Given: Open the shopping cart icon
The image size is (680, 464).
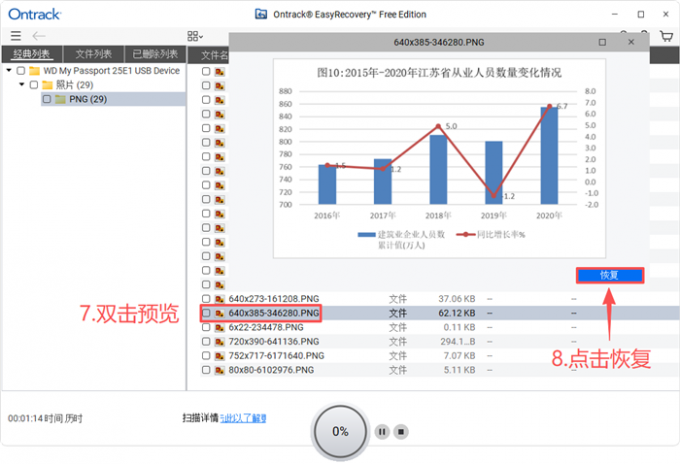Looking at the screenshot, I should click(x=666, y=36).
